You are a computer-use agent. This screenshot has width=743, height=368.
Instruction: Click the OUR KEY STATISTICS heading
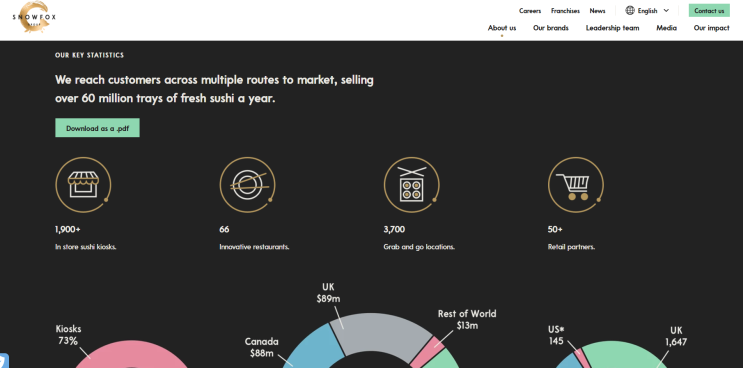[89, 55]
